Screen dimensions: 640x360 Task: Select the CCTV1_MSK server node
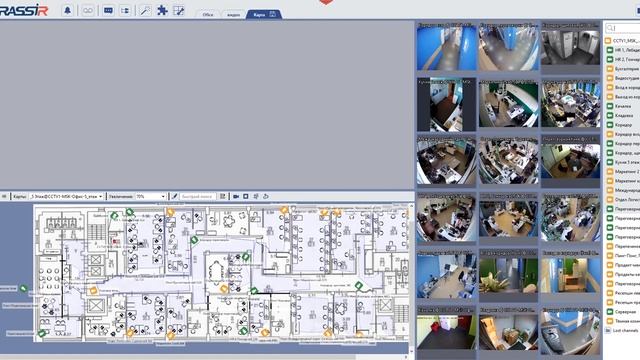pos(622,41)
